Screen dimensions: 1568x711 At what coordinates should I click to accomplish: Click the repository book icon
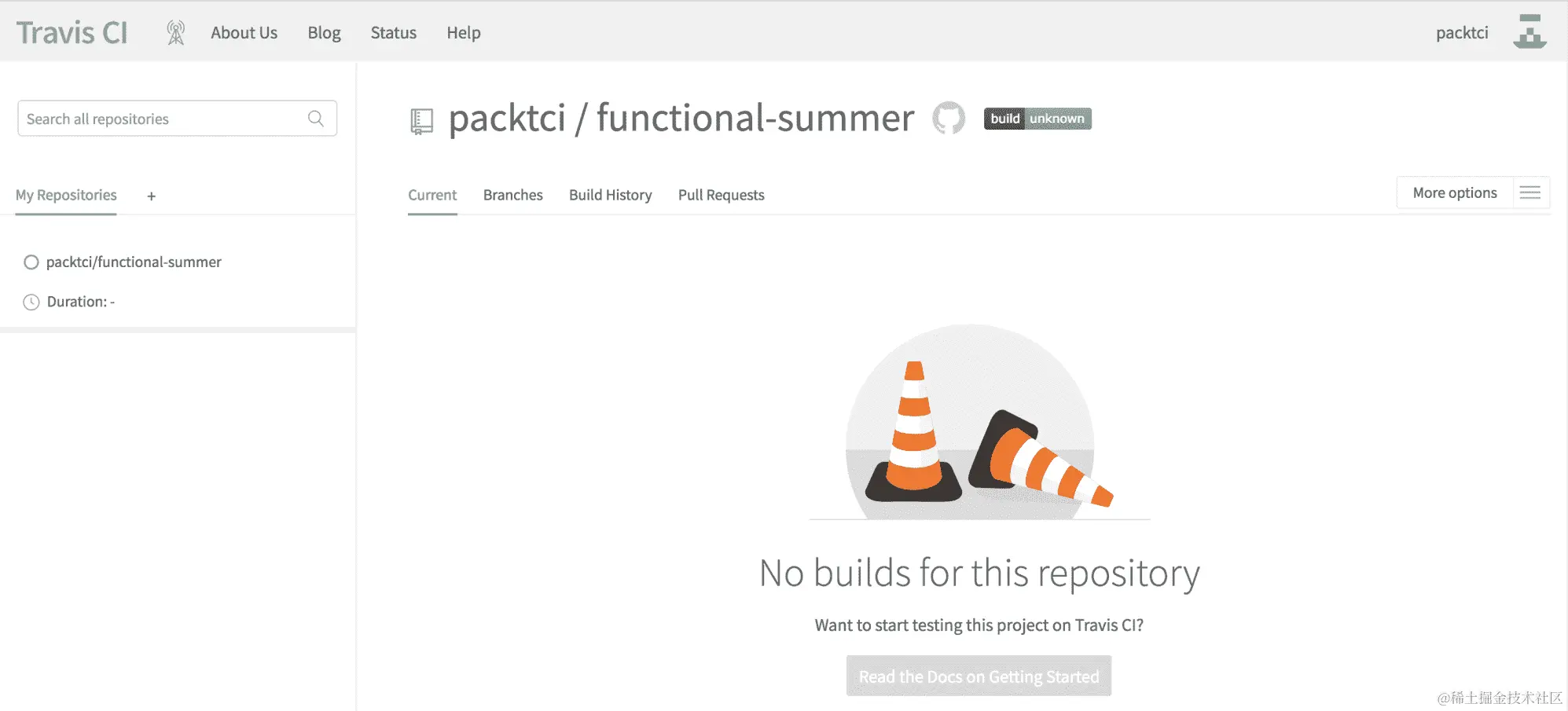pyautogui.click(x=421, y=122)
